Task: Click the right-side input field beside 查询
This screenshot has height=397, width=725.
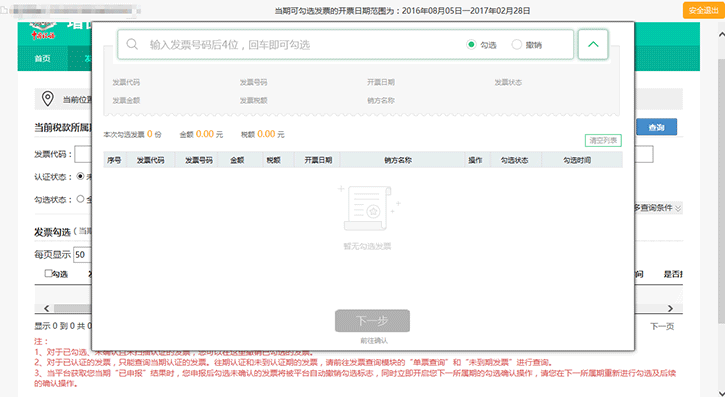Action: 644,154
